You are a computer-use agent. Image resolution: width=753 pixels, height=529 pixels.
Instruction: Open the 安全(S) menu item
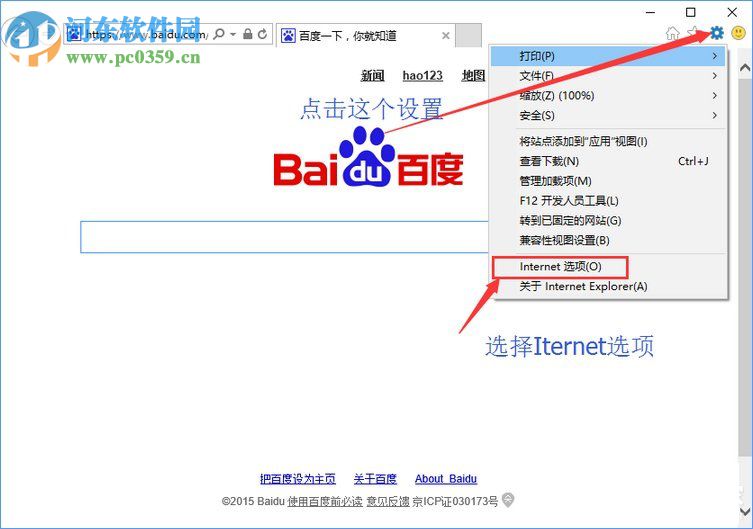point(608,115)
